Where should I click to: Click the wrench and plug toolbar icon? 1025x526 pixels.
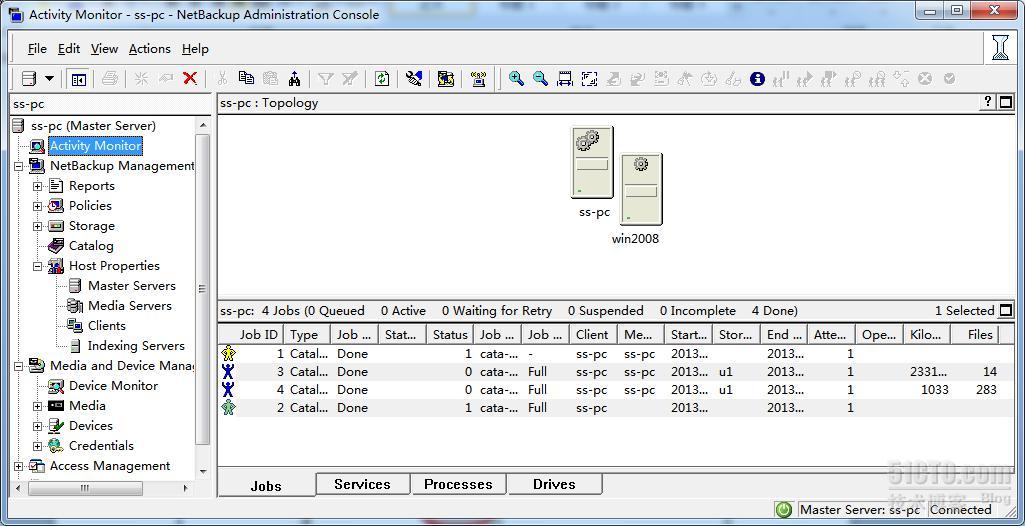point(414,79)
